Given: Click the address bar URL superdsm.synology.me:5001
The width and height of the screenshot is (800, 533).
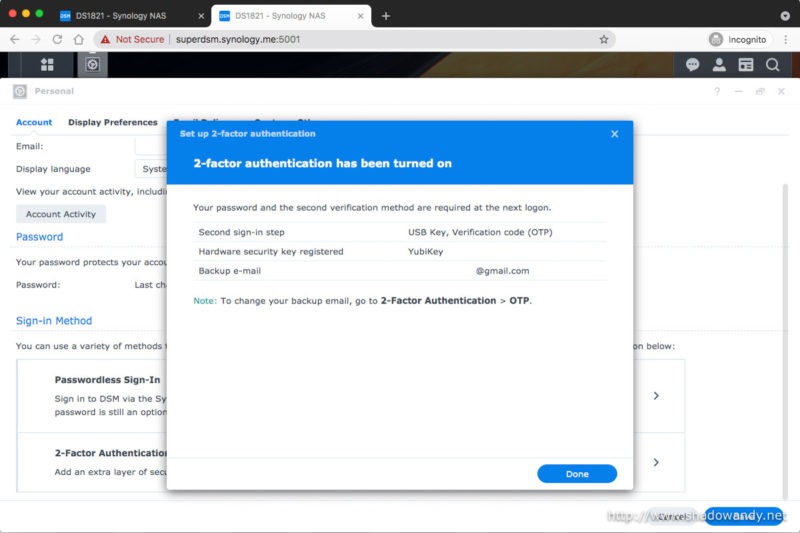Looking at the screenshot, I should coord(238,39).
